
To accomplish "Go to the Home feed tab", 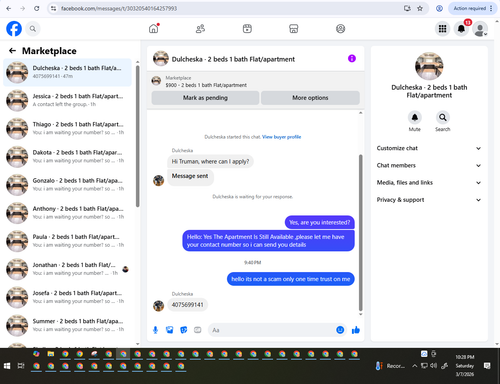I will pyautogui.click(x=154, y=29).
